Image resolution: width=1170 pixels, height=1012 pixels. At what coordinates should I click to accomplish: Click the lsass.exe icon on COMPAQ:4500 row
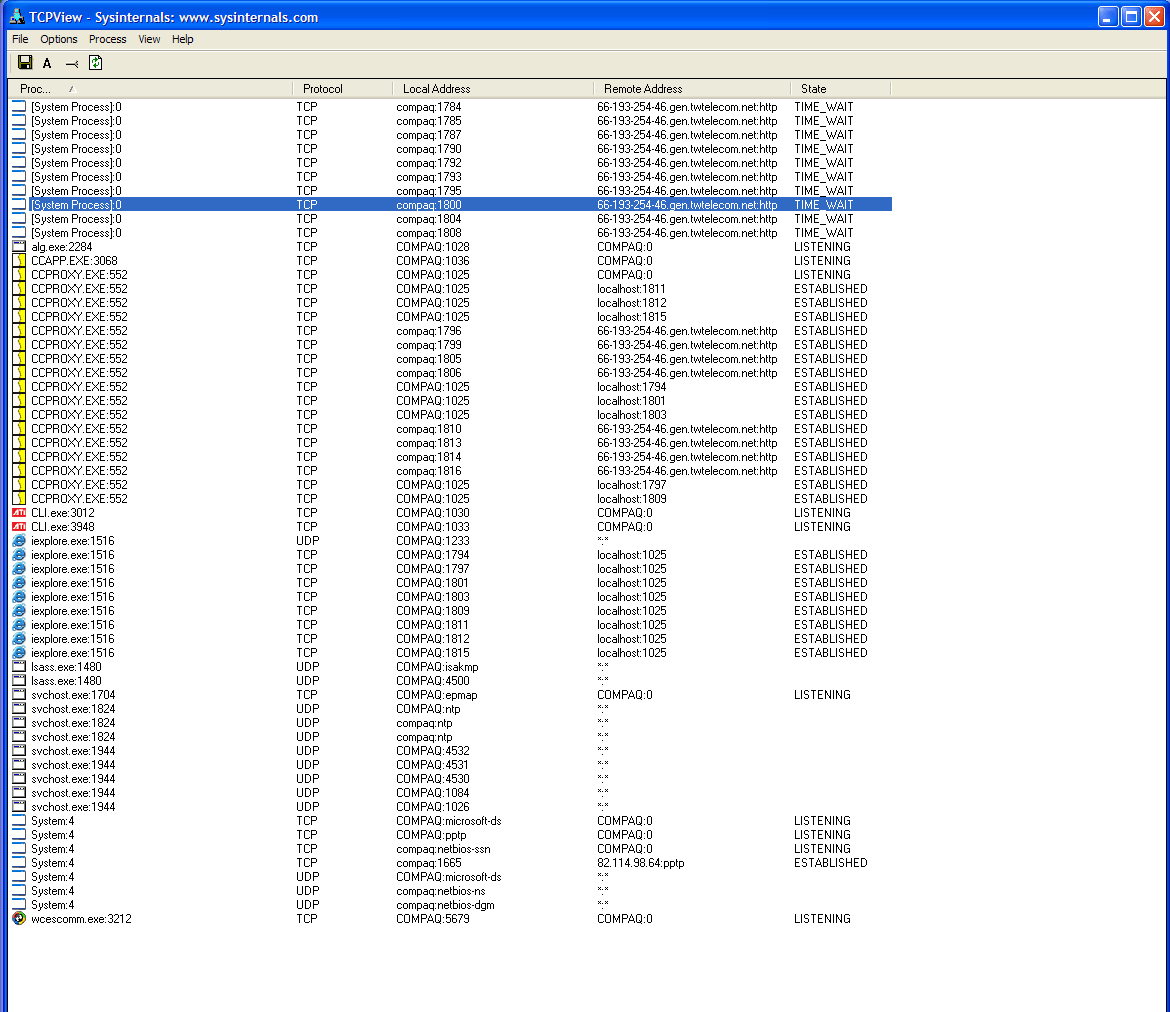[x=19, y=681]
